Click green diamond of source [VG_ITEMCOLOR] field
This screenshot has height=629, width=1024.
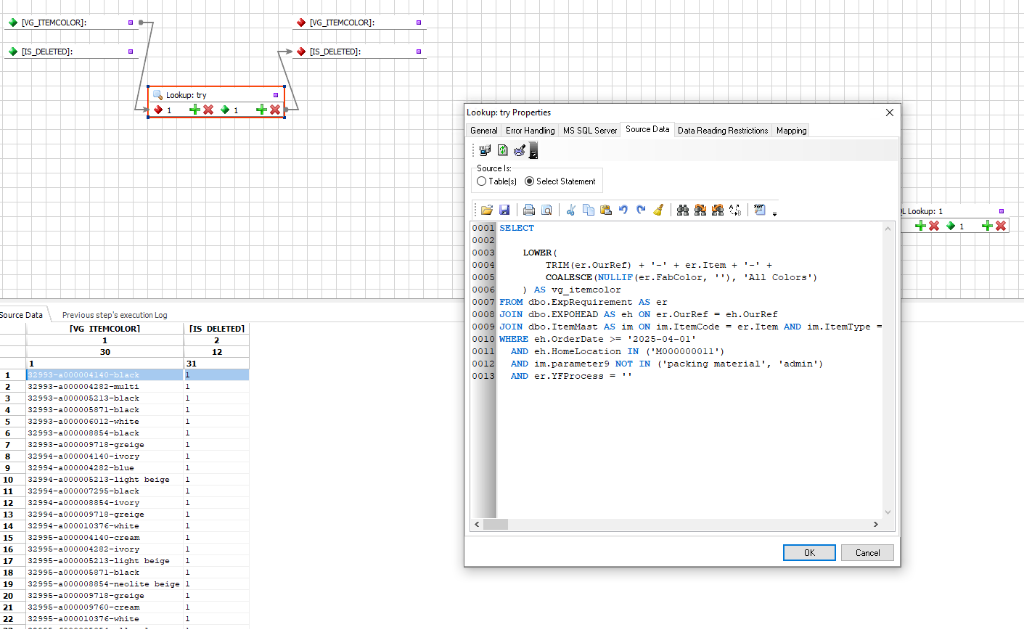pos(12,22)
